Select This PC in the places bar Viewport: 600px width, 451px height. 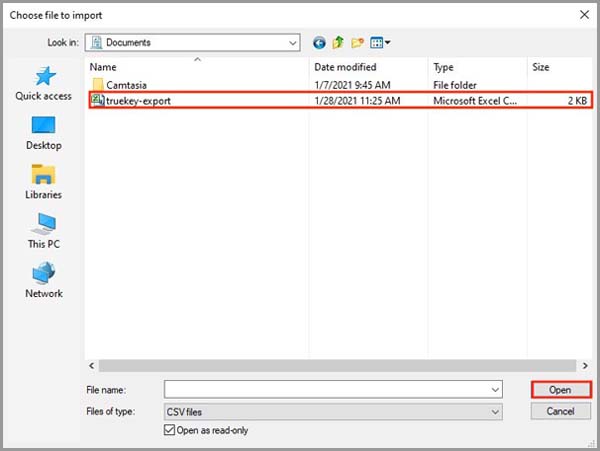[x=44, y=231]
